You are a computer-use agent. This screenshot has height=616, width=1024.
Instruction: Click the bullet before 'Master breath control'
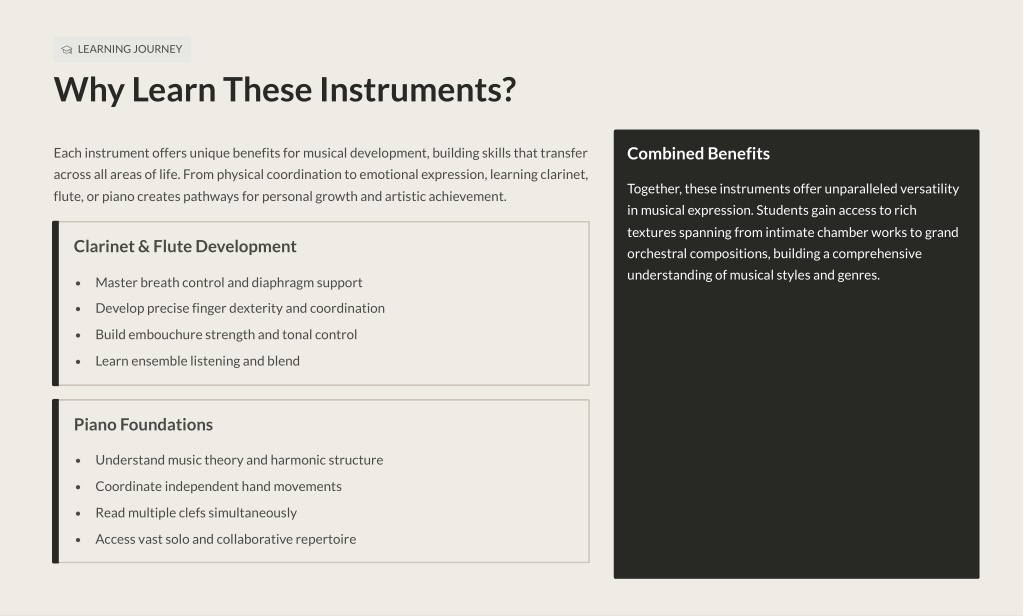click(78, 283)
